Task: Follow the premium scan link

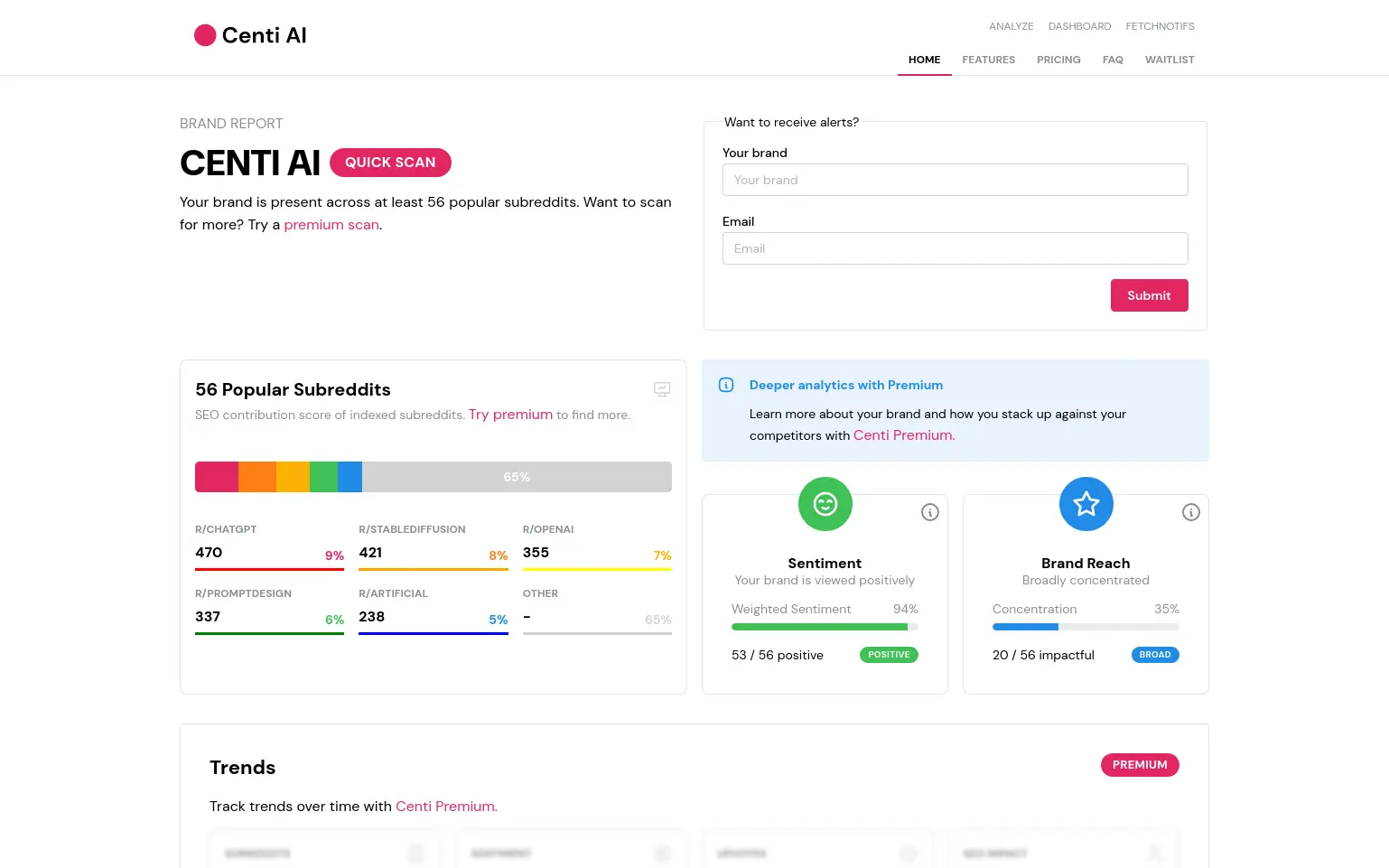Action: pos(331,225)
